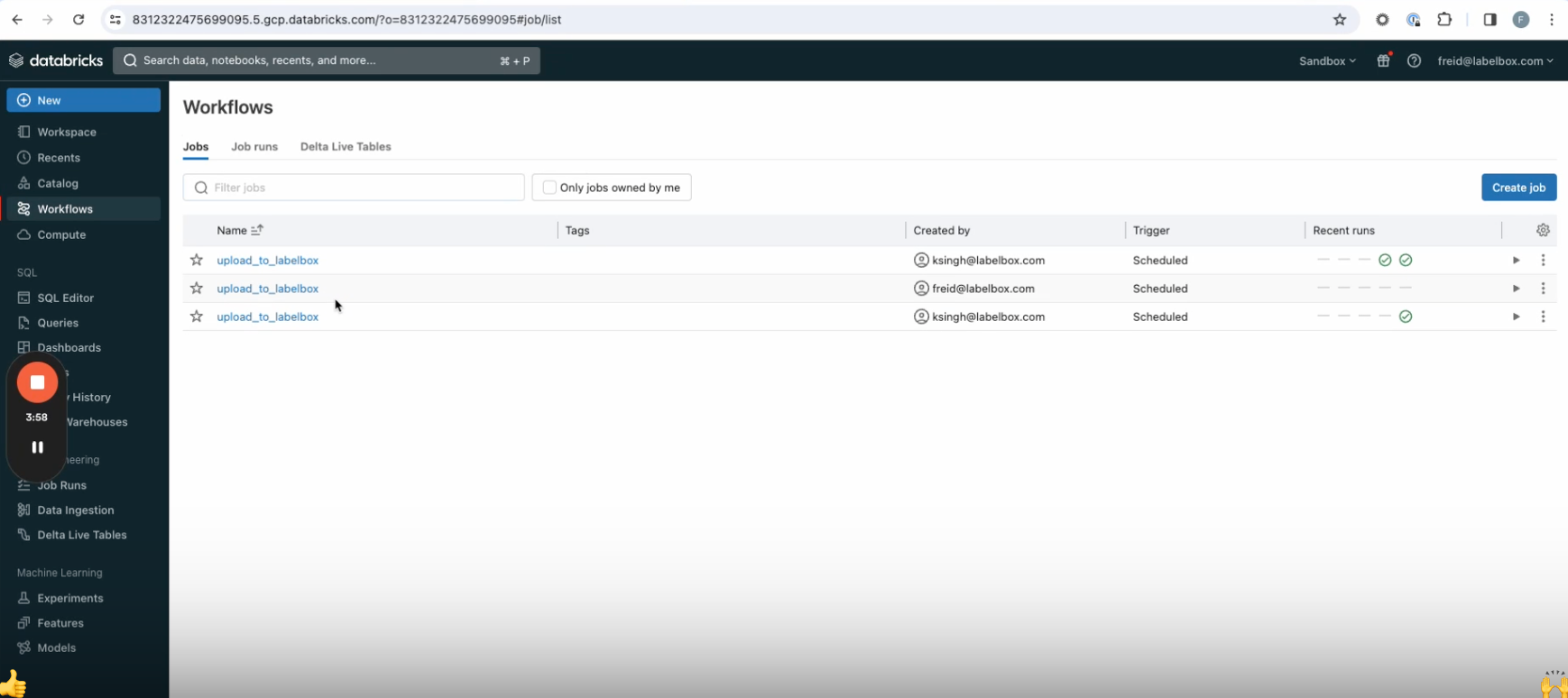Image resolution: width=1568 pixels, height=698 pixels.
Task: Open ksingh's upload_to_labelbox job with two successful runs
Action: pos(267,260)
